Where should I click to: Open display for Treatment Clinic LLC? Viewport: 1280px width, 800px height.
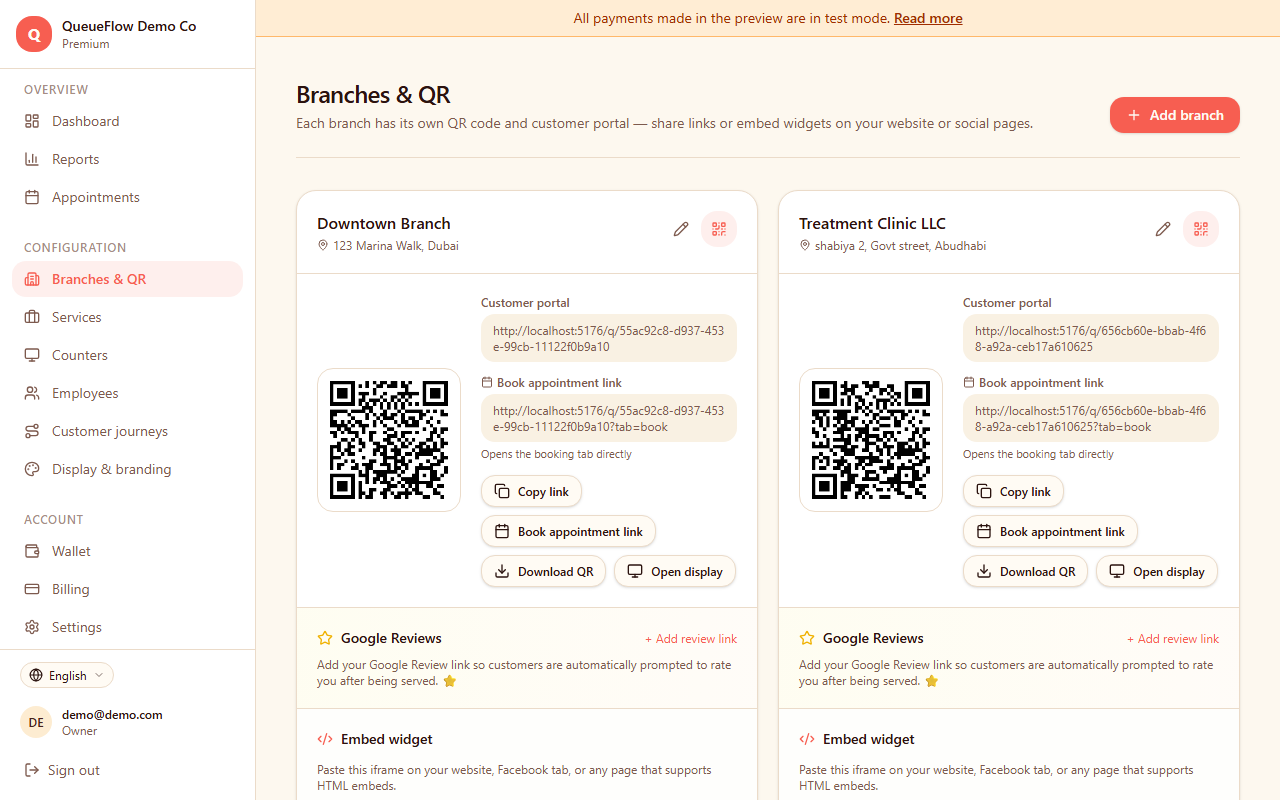(x=1157, y=572)
